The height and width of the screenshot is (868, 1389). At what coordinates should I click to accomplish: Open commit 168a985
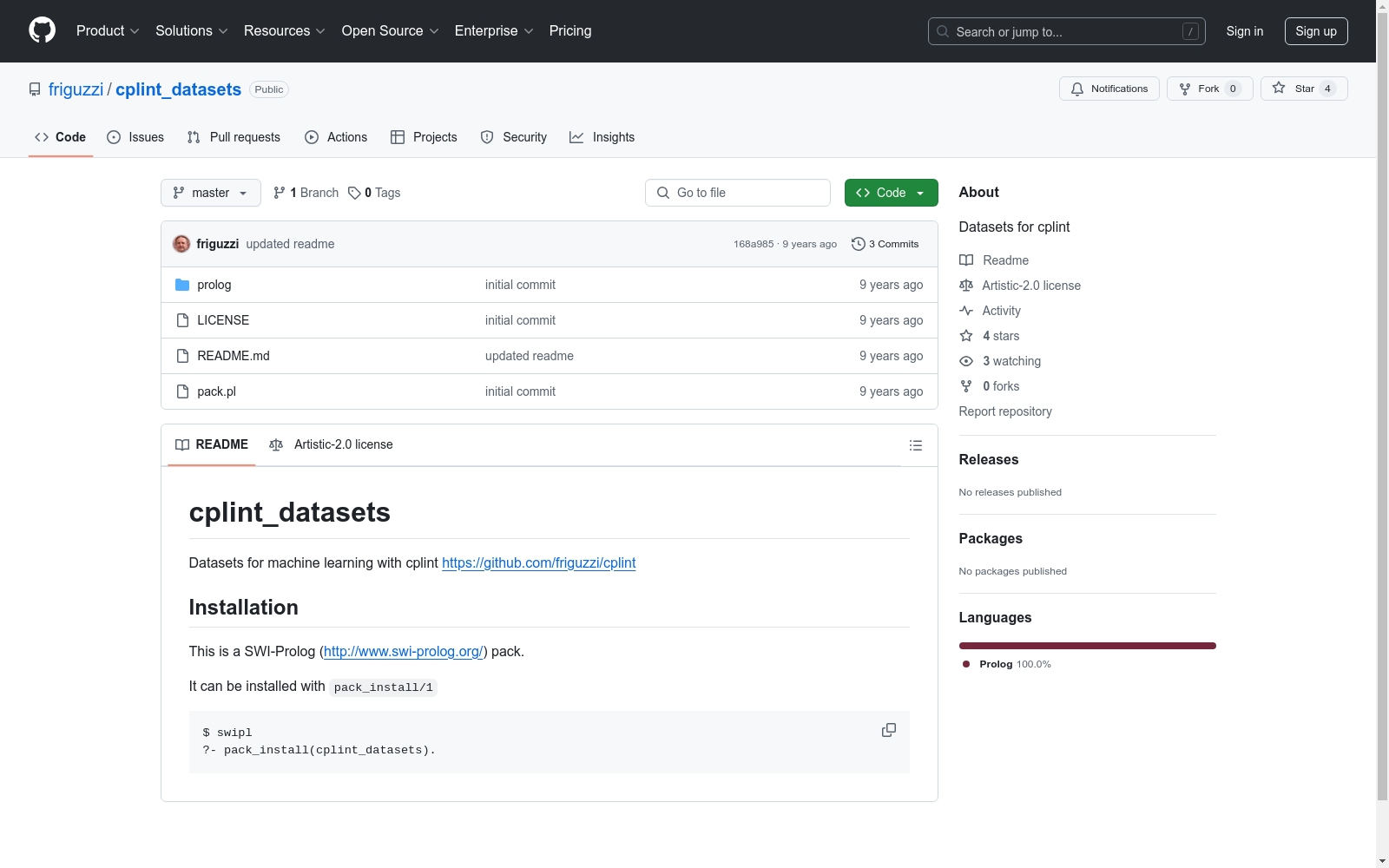click(754, 244)
